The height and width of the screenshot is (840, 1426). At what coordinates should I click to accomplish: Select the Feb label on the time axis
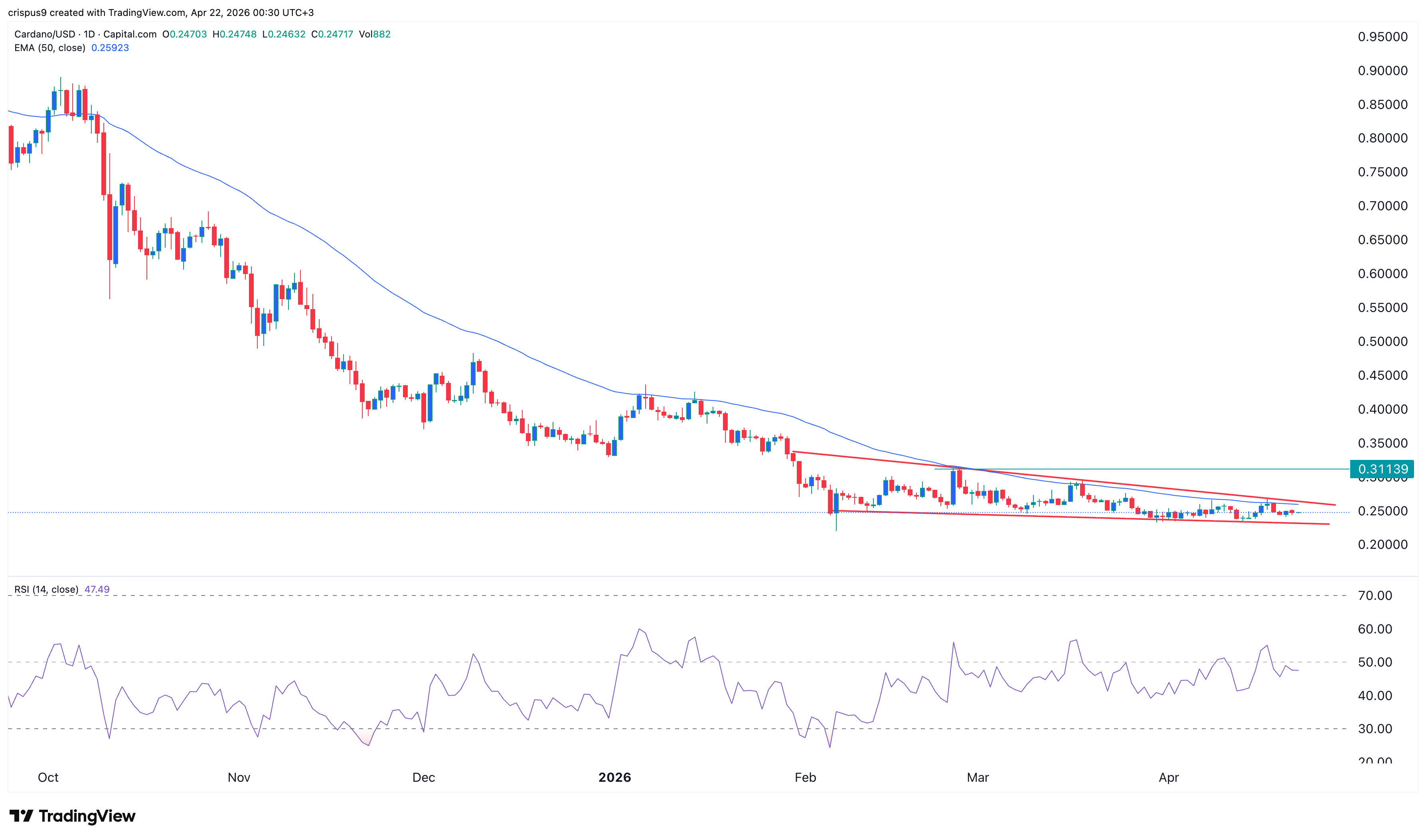pyautogui.click(x=806, y=777)
